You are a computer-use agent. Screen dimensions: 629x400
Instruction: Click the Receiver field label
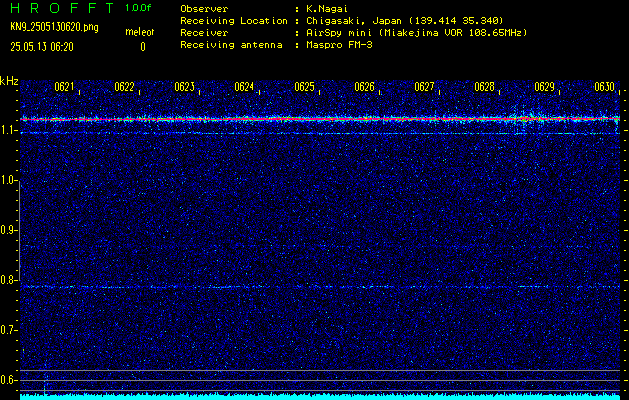[204, 33]
